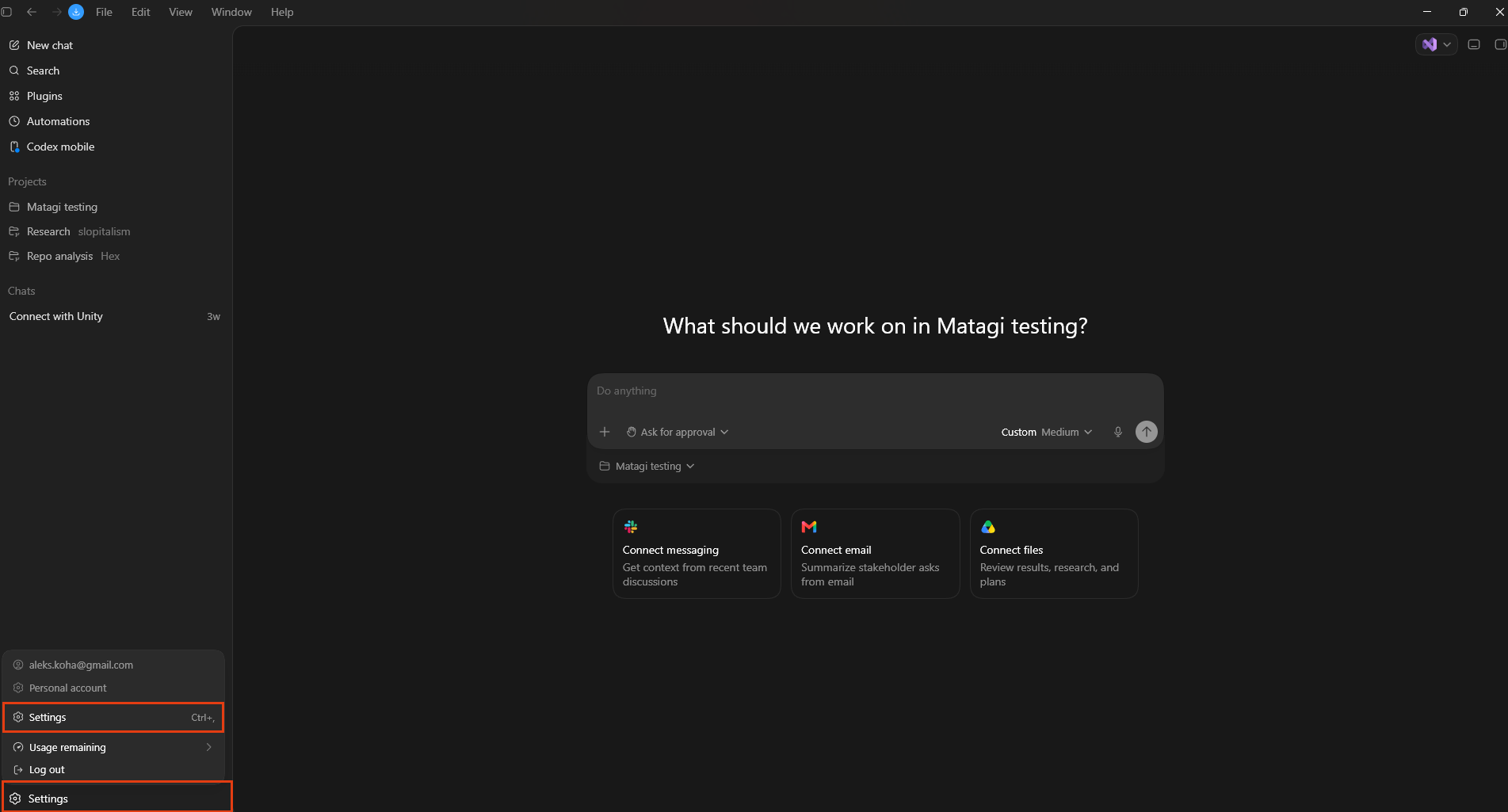The image size is (1508, 812).
Task: Select the Matagi testing project
Action: pyautogui.click(x=116, y=207)
